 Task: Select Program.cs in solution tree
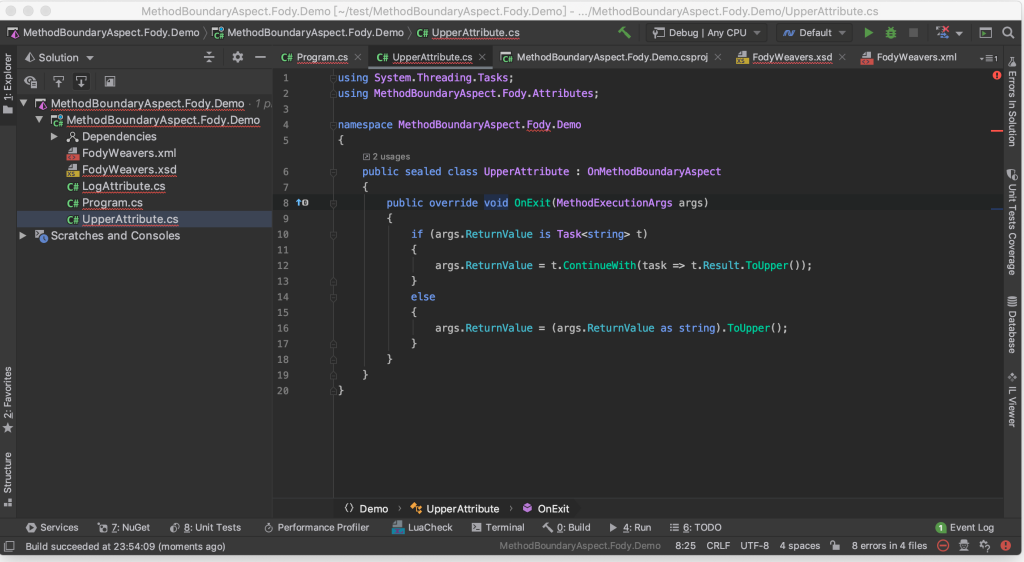[112, 202]
